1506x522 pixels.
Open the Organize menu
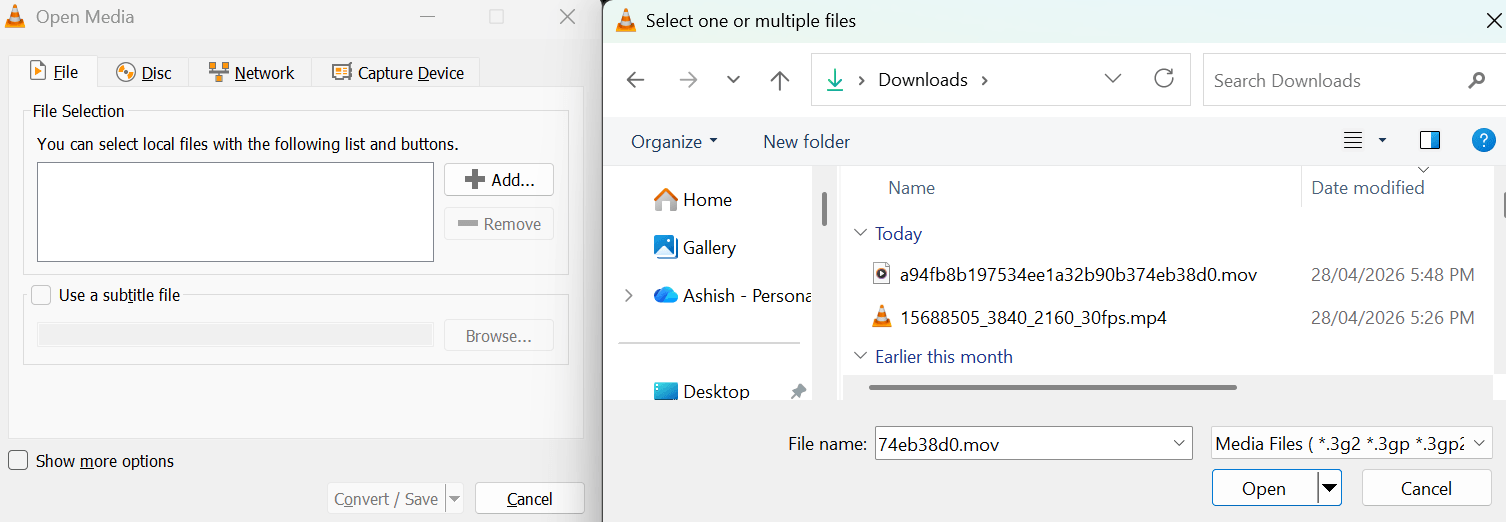click(x=674, y=141)
